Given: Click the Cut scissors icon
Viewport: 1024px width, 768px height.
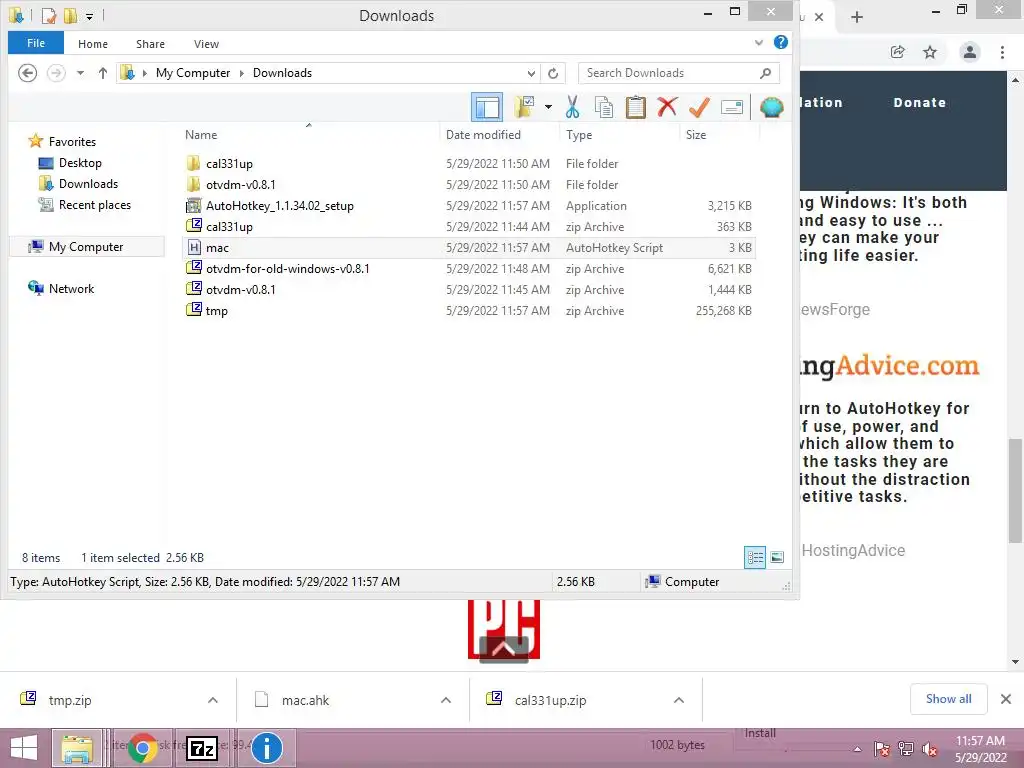Looking at the screenshot, I should [x=572, y=107].
